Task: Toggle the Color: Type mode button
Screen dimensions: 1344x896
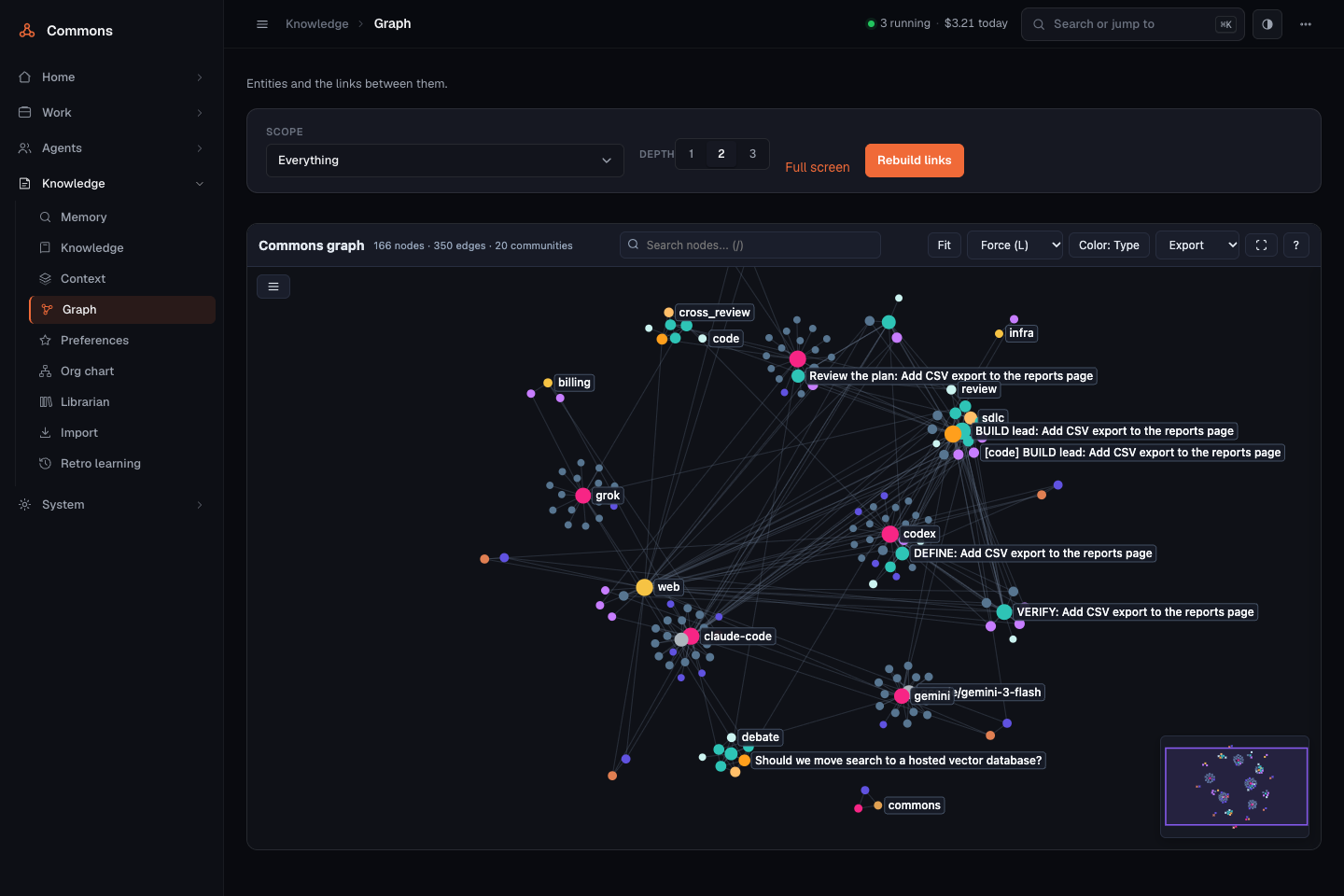Action: pos(1109,245)
